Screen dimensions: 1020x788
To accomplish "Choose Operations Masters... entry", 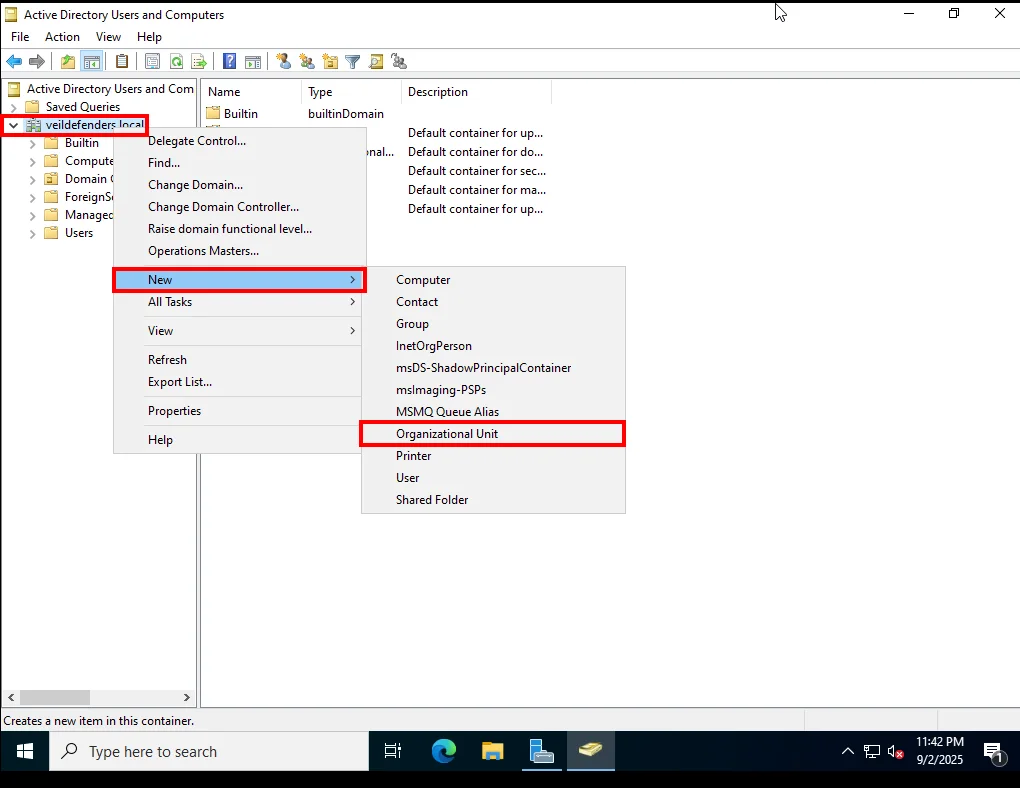I will [x=239, y=251].
